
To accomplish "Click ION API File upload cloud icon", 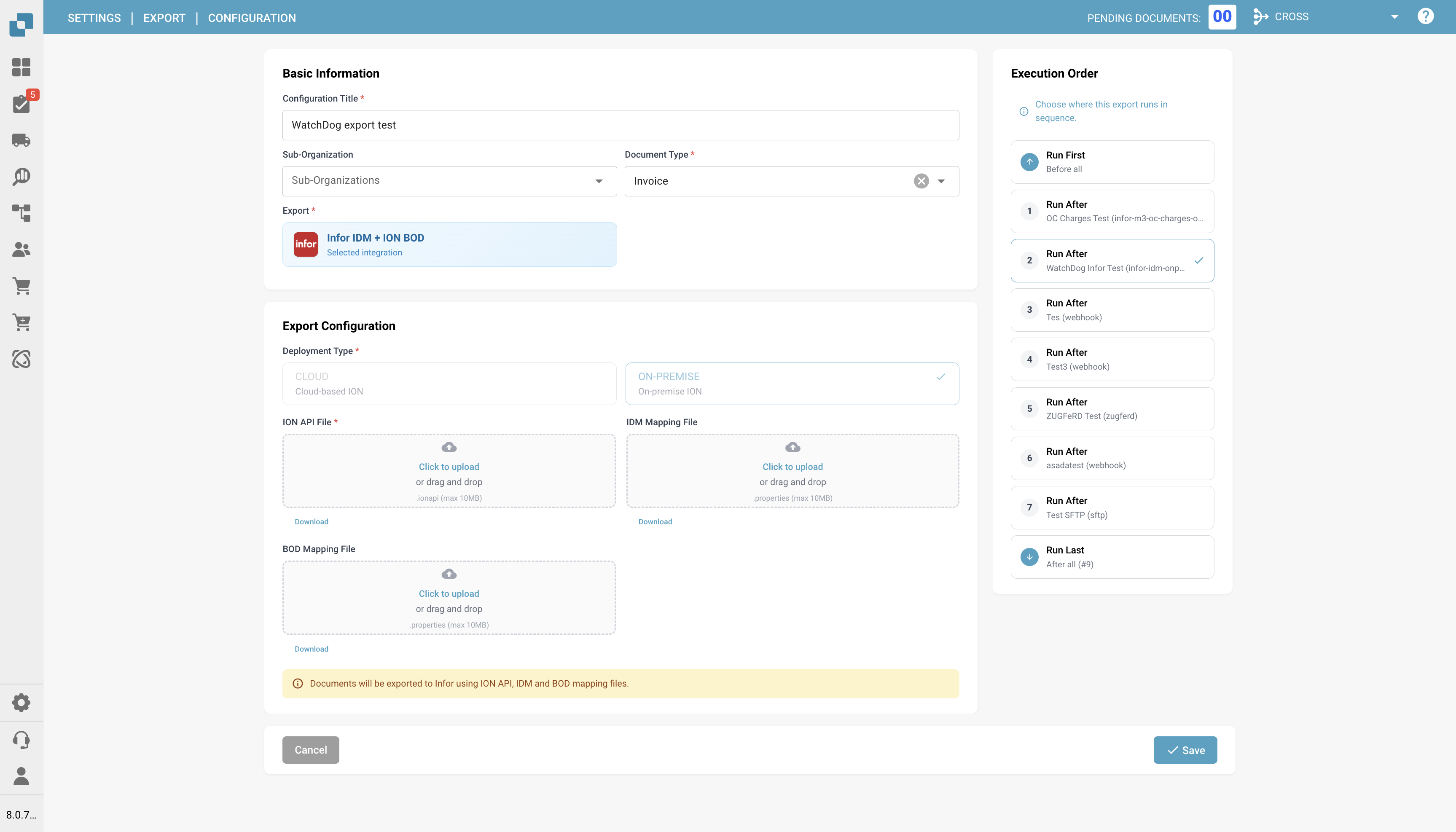I will [449, 447].
